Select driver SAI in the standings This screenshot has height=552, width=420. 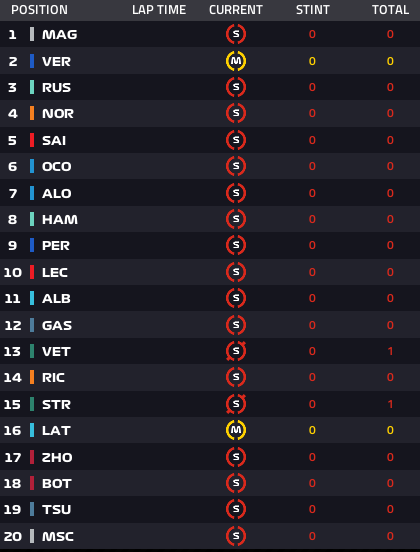54,140
